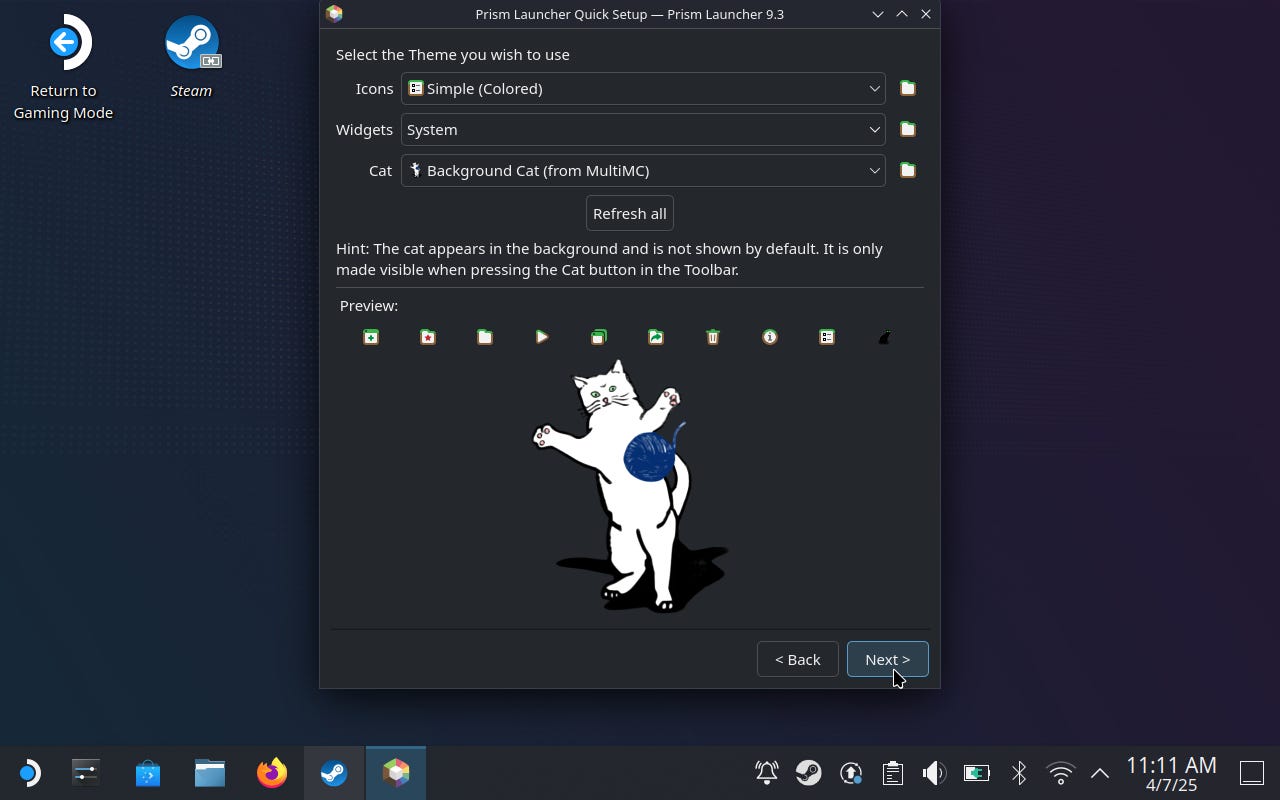
Task: Click the Steam tray icon
Action: click(x=809, y=773)
